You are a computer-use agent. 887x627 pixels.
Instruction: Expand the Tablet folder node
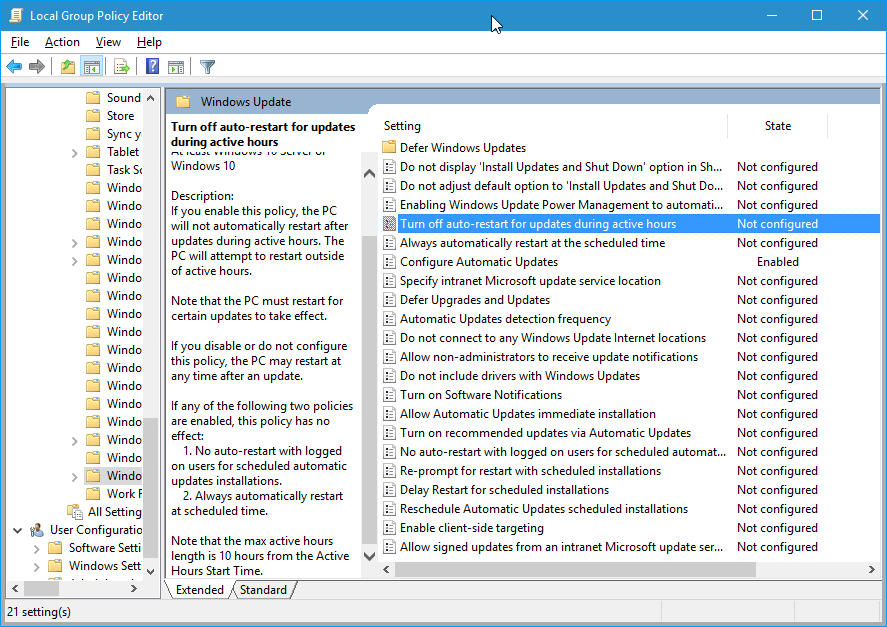point(75,152)
